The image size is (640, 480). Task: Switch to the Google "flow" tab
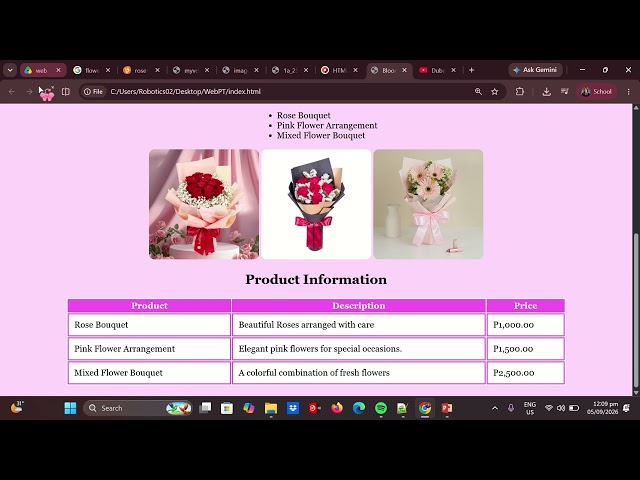click(92, 70)
